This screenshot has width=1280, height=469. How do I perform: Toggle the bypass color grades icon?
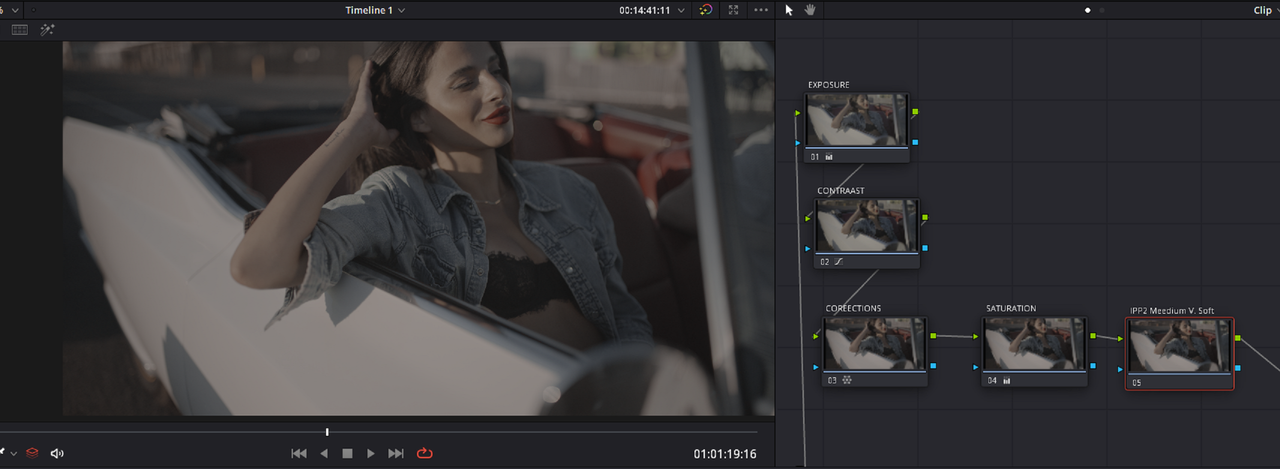point(706,10)
